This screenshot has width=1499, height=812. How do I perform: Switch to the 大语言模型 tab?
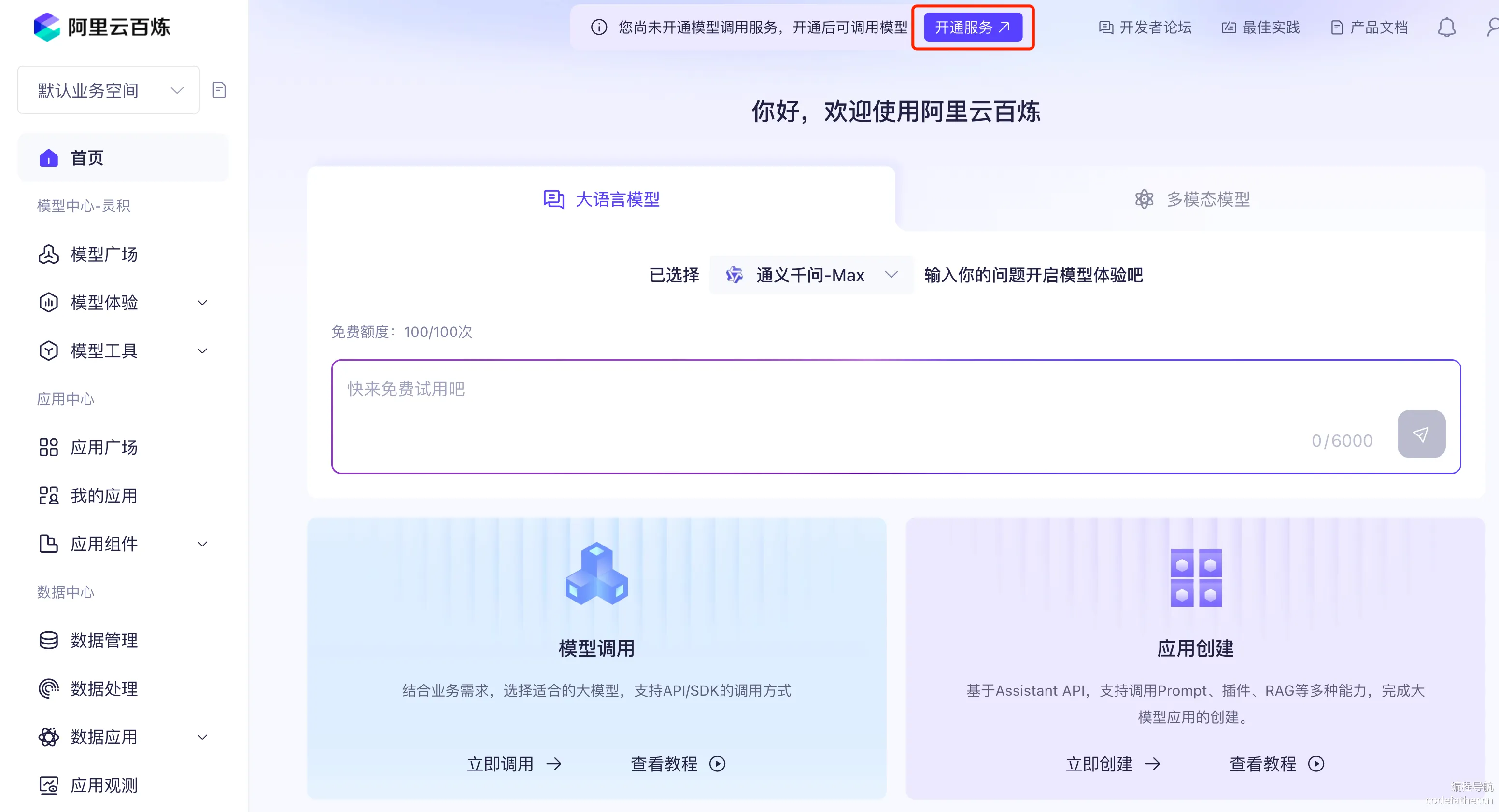(601, 199)
